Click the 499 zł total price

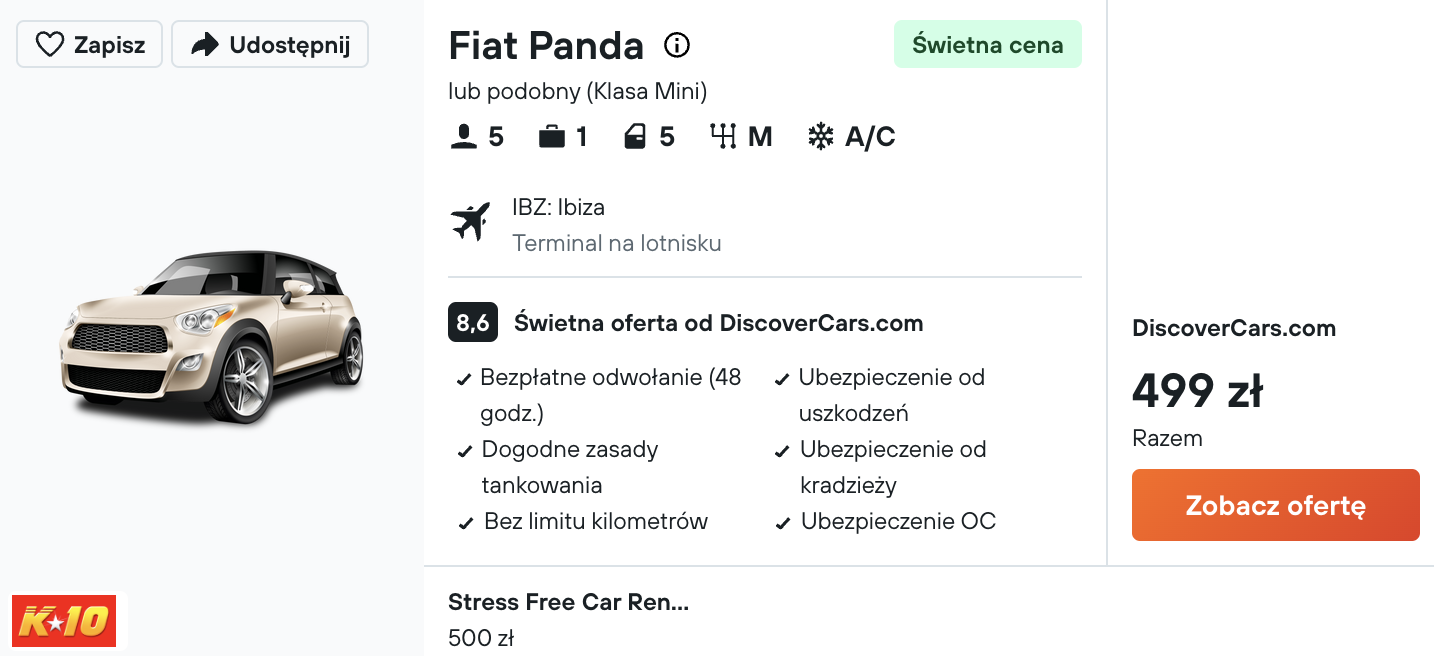(1197, 391)
